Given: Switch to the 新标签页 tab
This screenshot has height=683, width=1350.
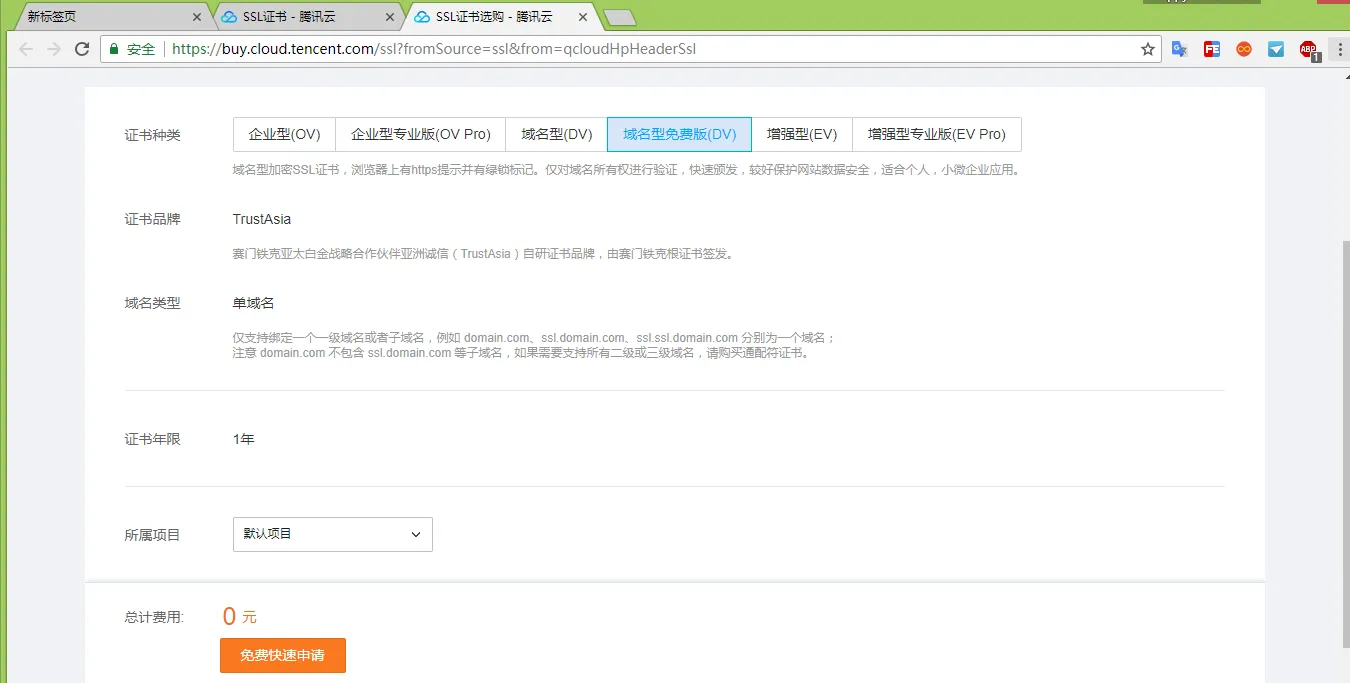Looking at the screenshot, I should [100, 17].
